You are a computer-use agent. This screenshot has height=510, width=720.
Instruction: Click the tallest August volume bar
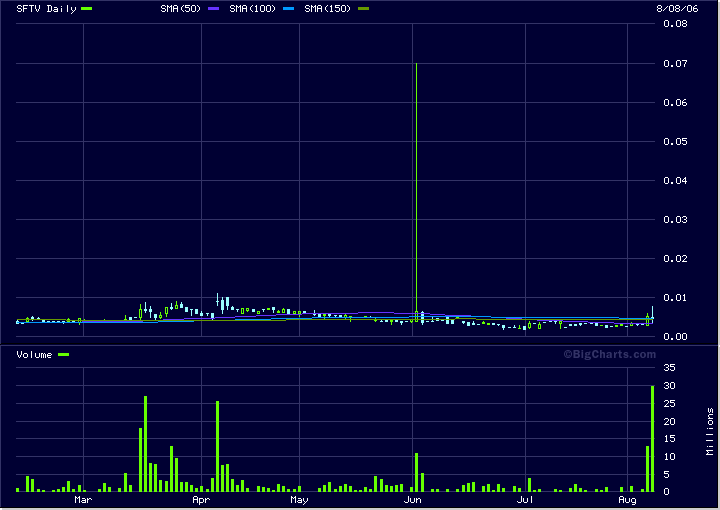[652, 439]
